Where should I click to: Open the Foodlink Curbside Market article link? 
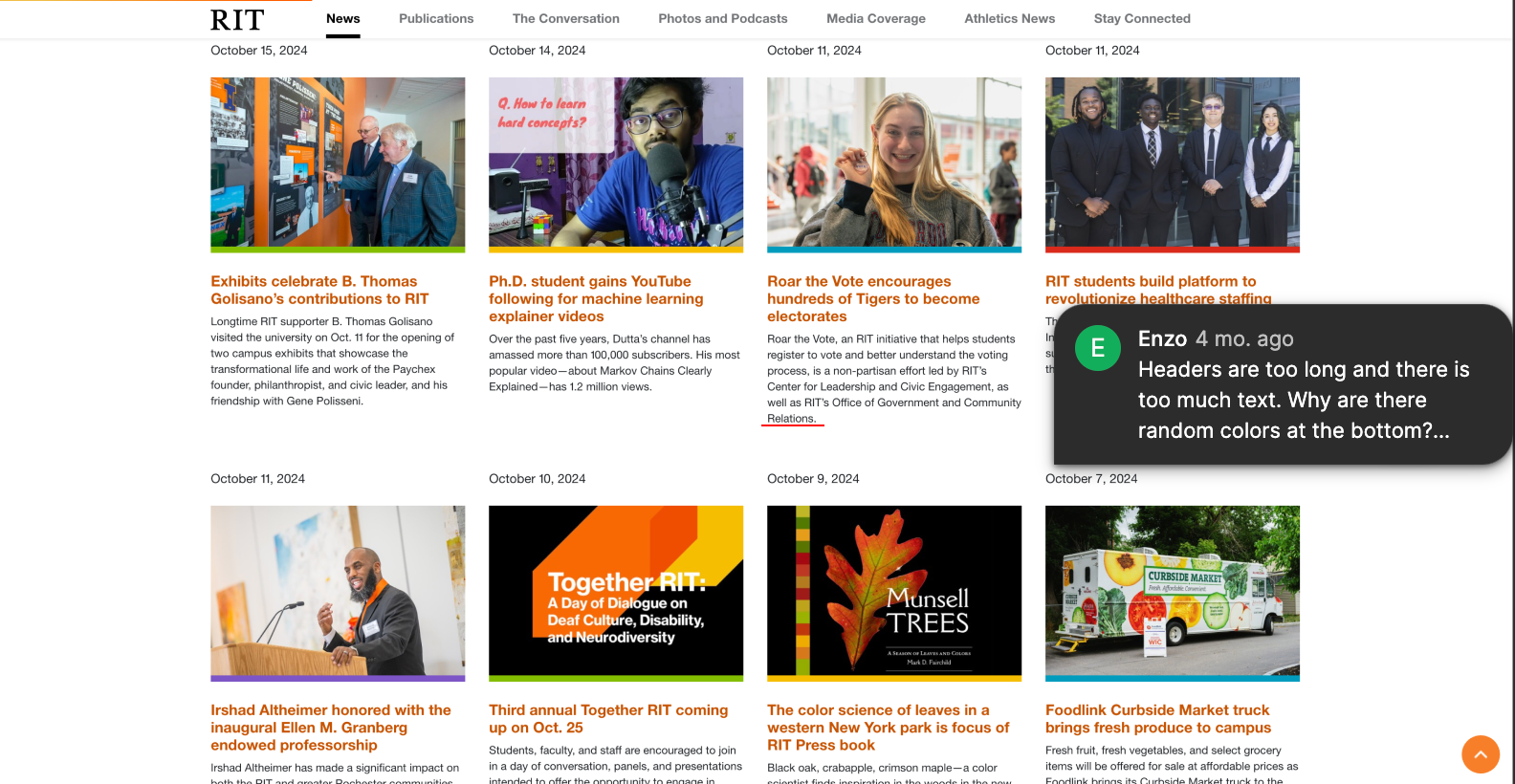pyautogui.click(x=1158, y=718)
